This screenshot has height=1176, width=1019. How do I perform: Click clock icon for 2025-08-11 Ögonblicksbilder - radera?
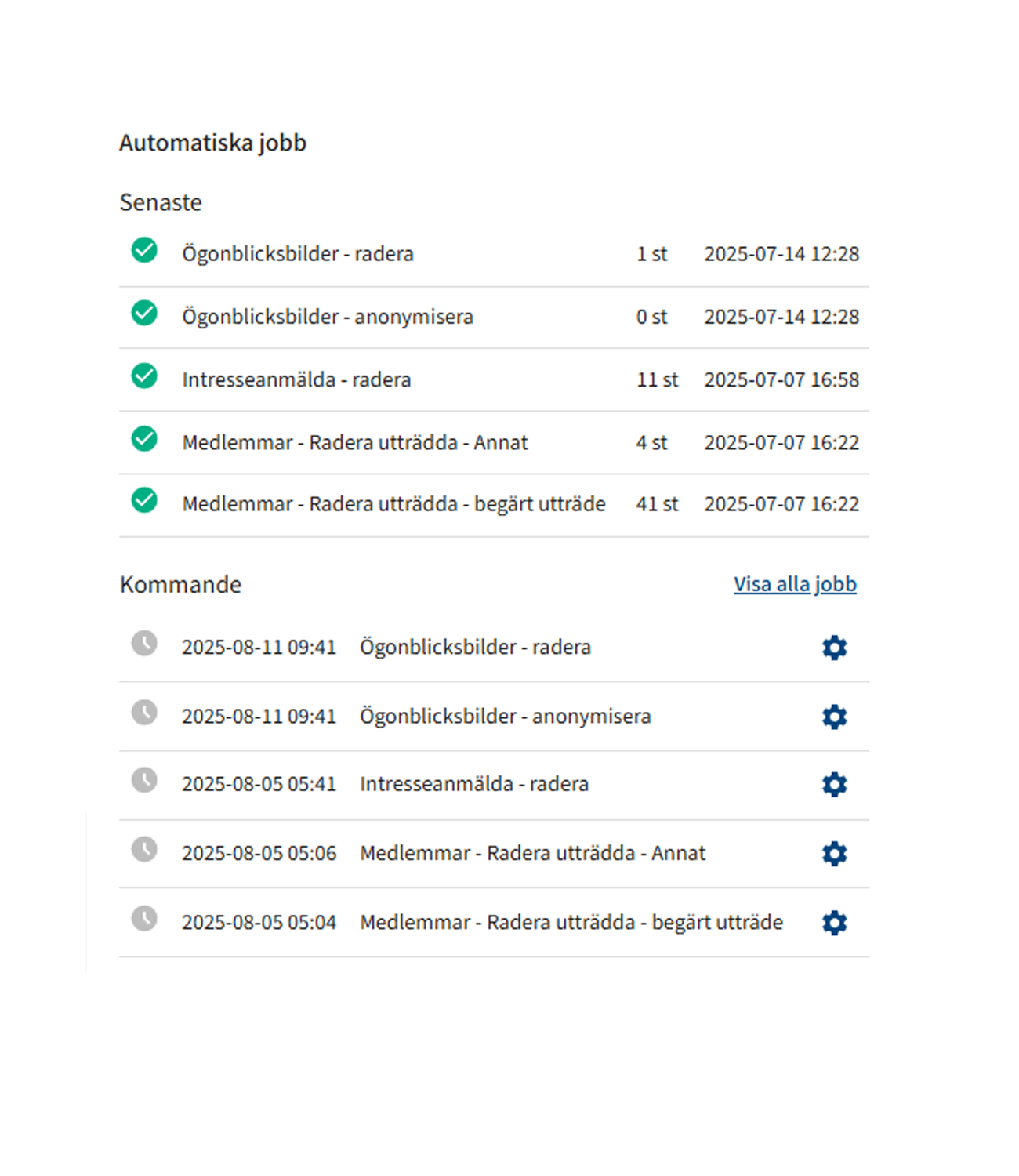(144, 644)
